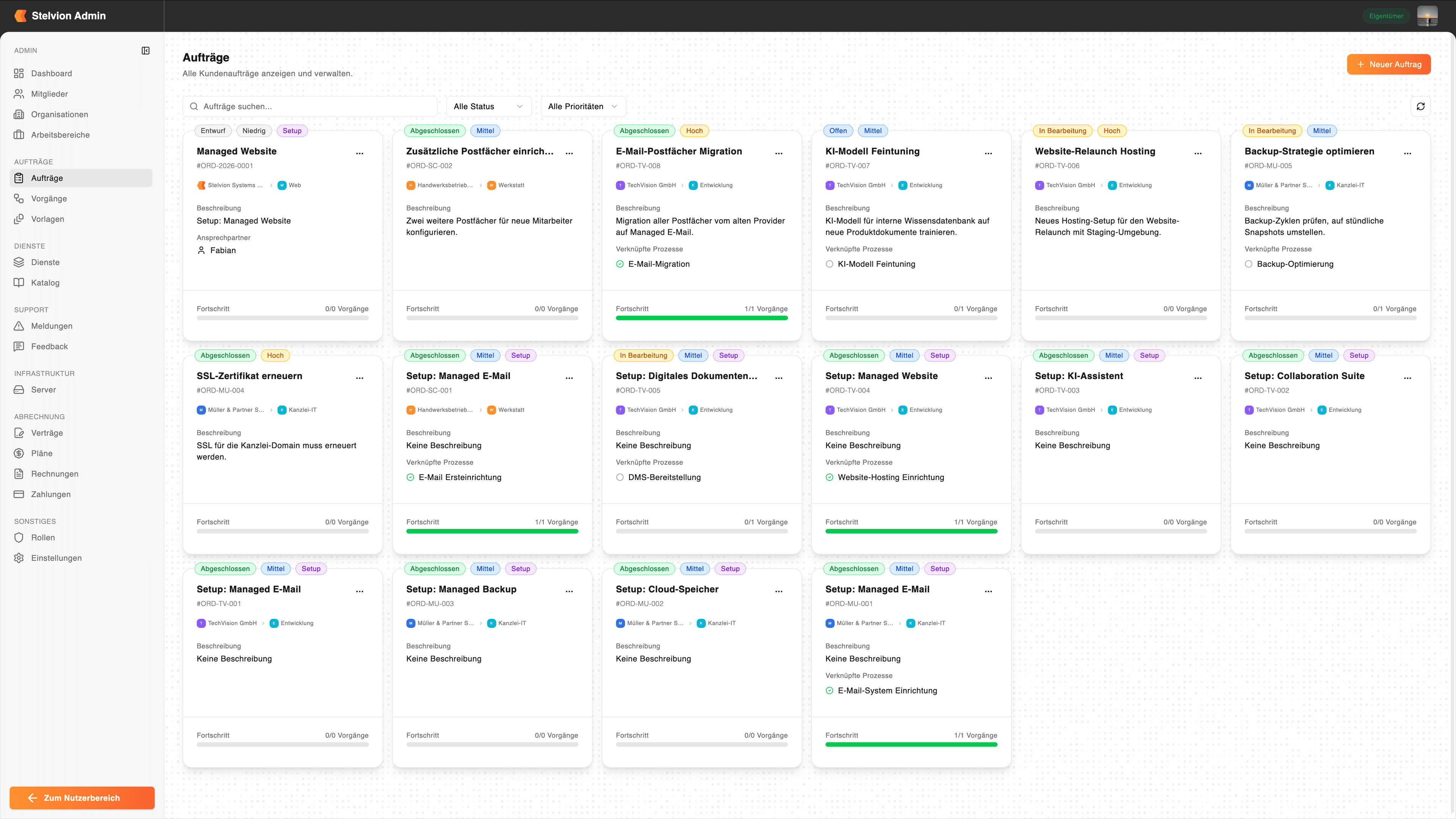1456x819 pixels.
Task: Open the Dashboard grid icon
Action: point(19,74)
